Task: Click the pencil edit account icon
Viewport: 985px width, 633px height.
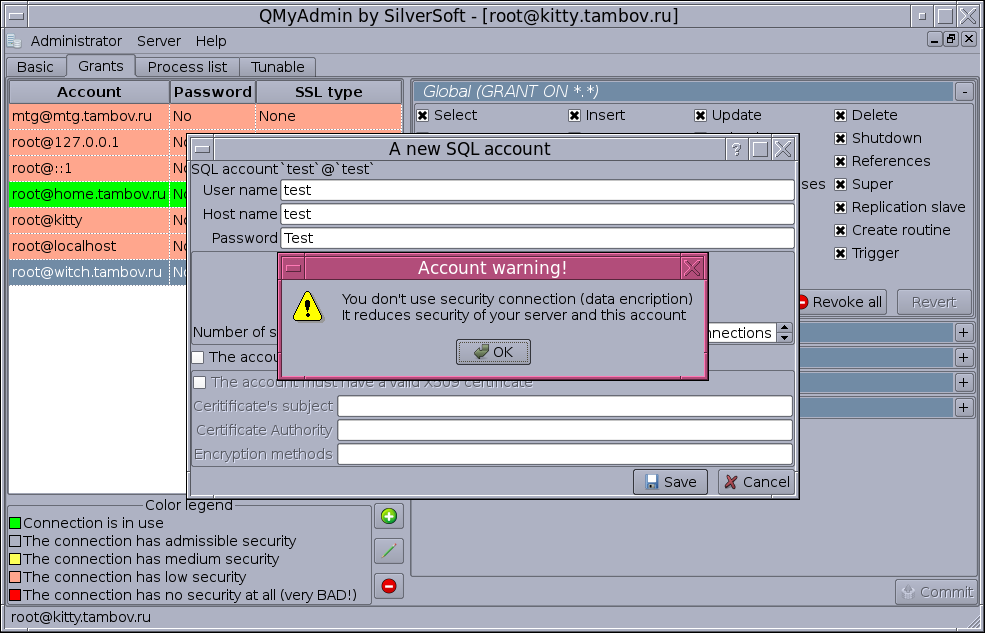Action: (x=389, y=551)
